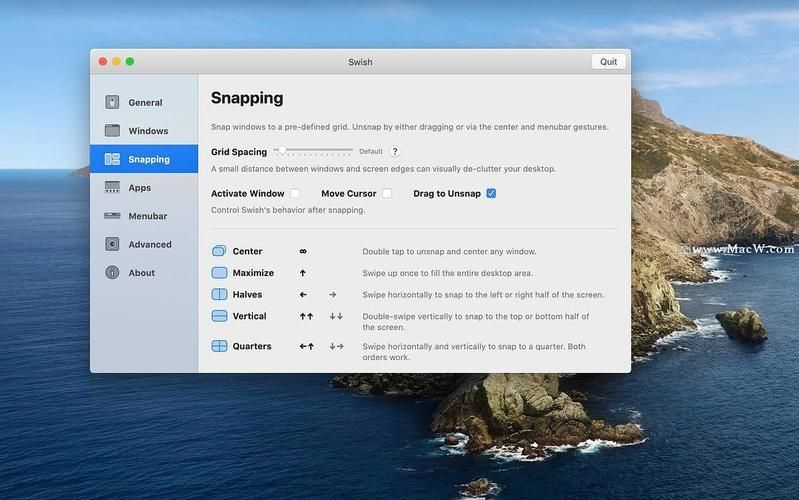Enable the Activate Window checkbox

295,193
